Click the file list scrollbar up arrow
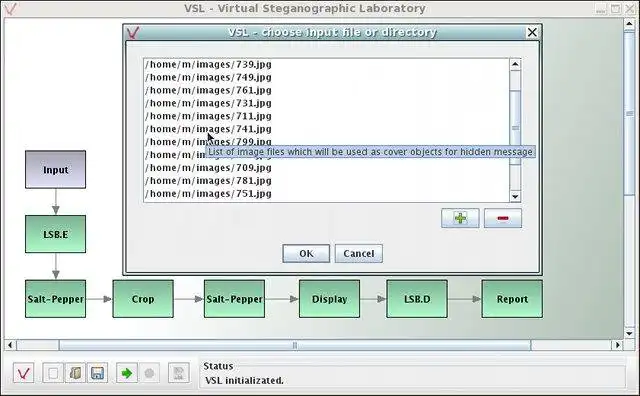The height and width of the screenshot is (396, 640). pos(515,64)
